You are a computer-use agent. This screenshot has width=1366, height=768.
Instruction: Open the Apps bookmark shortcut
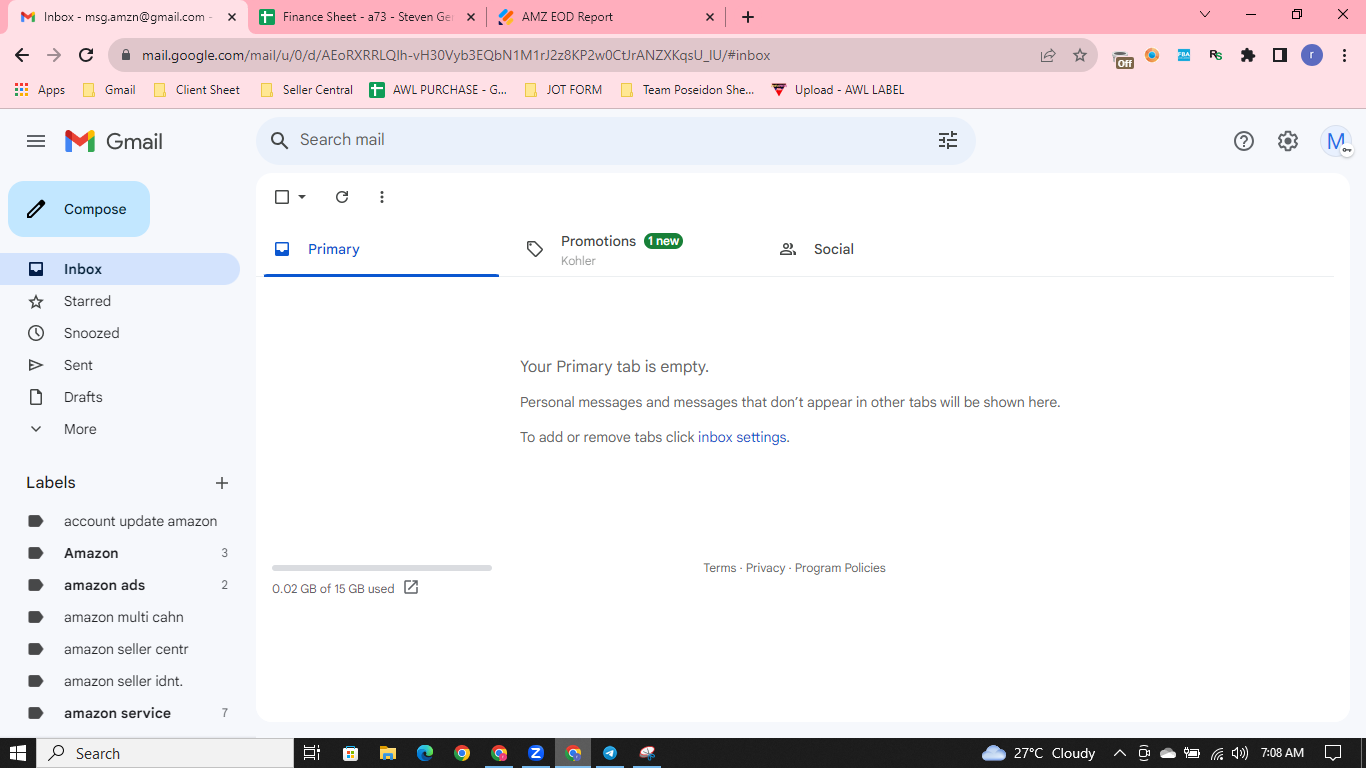[x=40, y=90]
